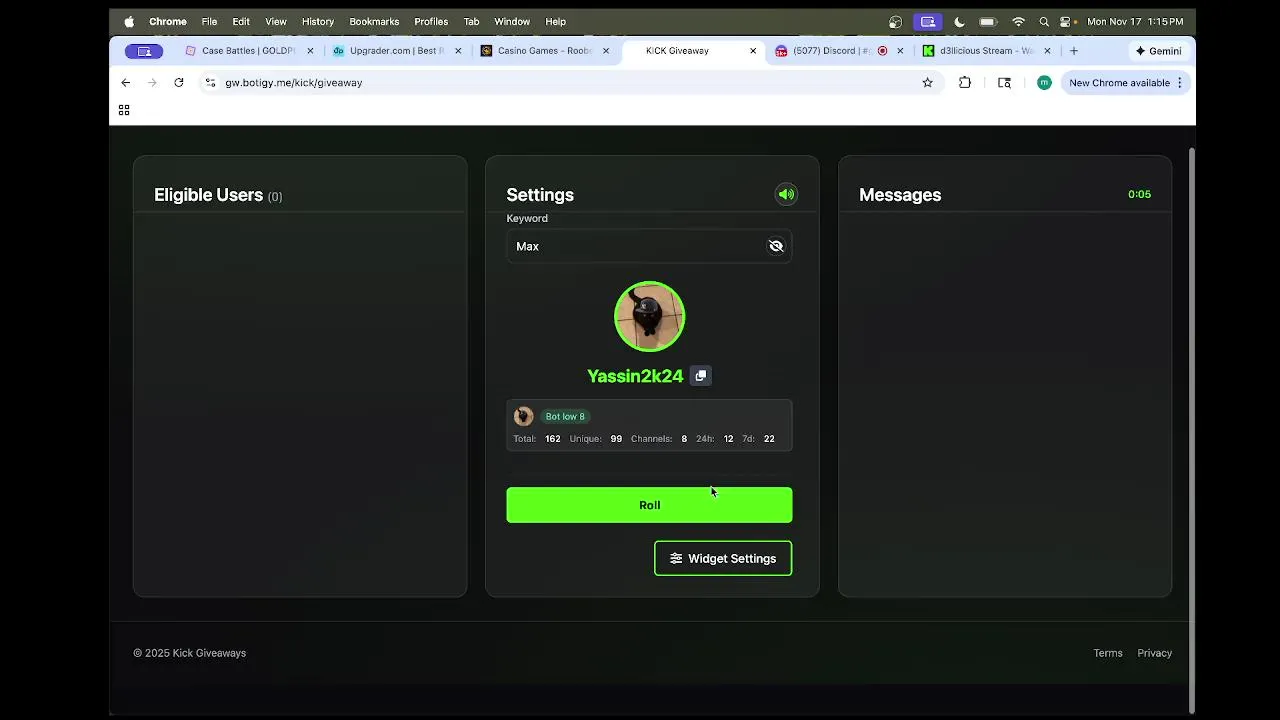
Task: Open the File menu
Action: click(x=209, y=21)
